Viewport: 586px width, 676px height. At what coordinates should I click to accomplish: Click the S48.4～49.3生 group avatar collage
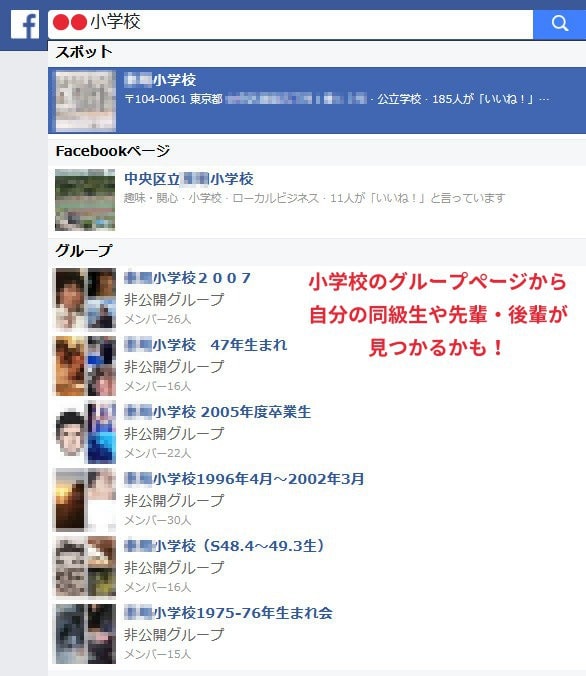pyautogui.click(x=85, y=567)
